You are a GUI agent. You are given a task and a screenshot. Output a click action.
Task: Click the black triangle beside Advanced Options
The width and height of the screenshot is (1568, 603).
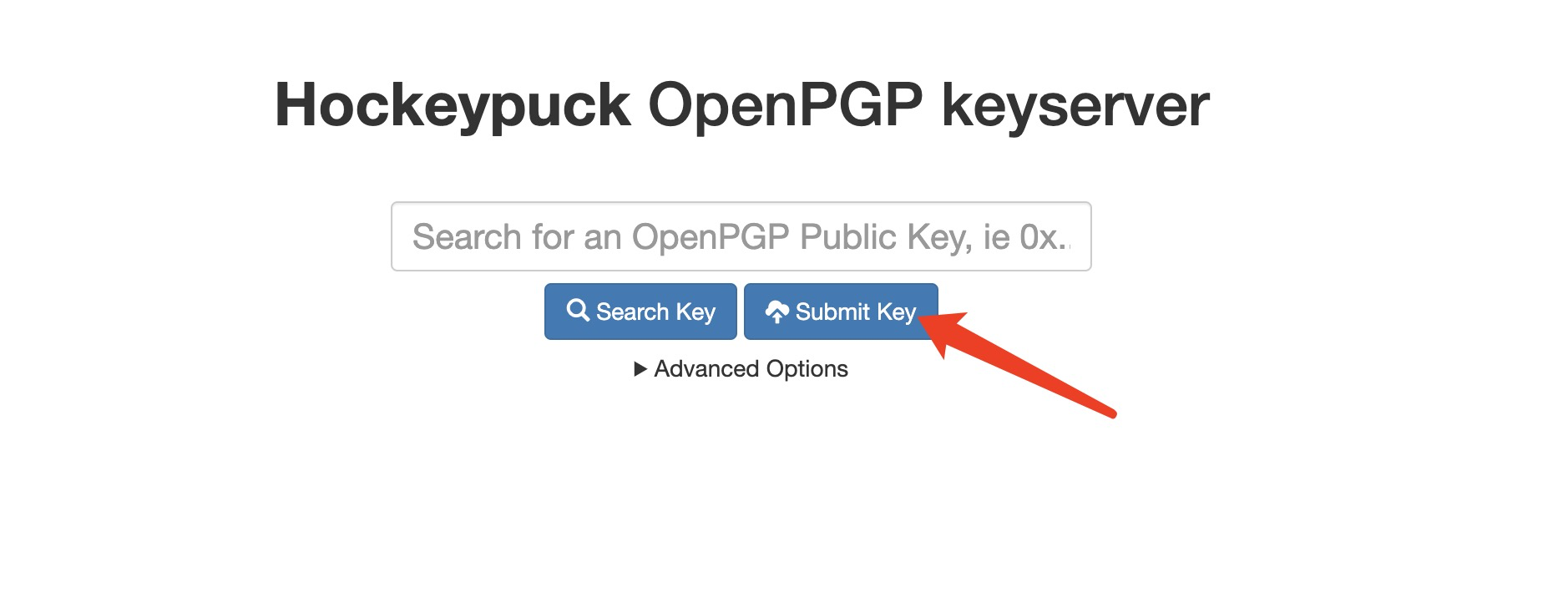point(640,369)
